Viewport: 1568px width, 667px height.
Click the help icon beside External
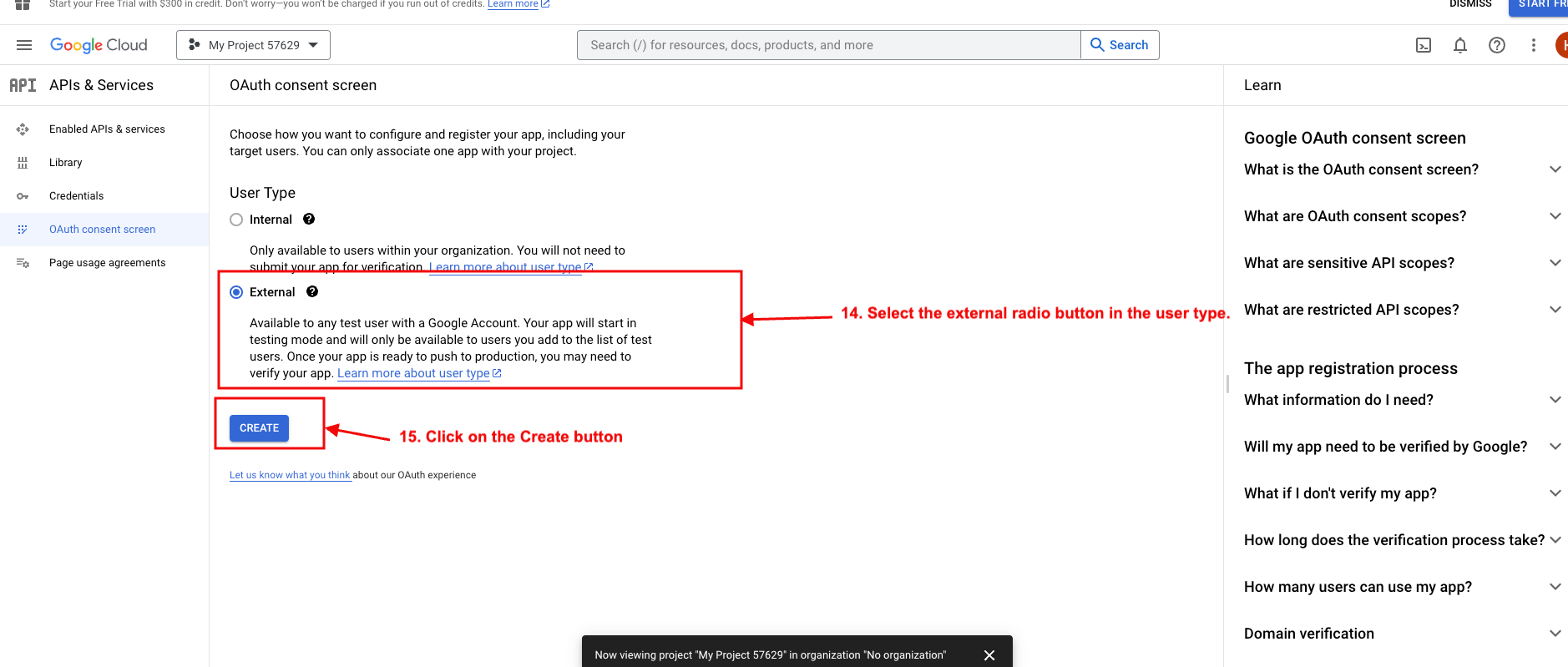[312, 291]
